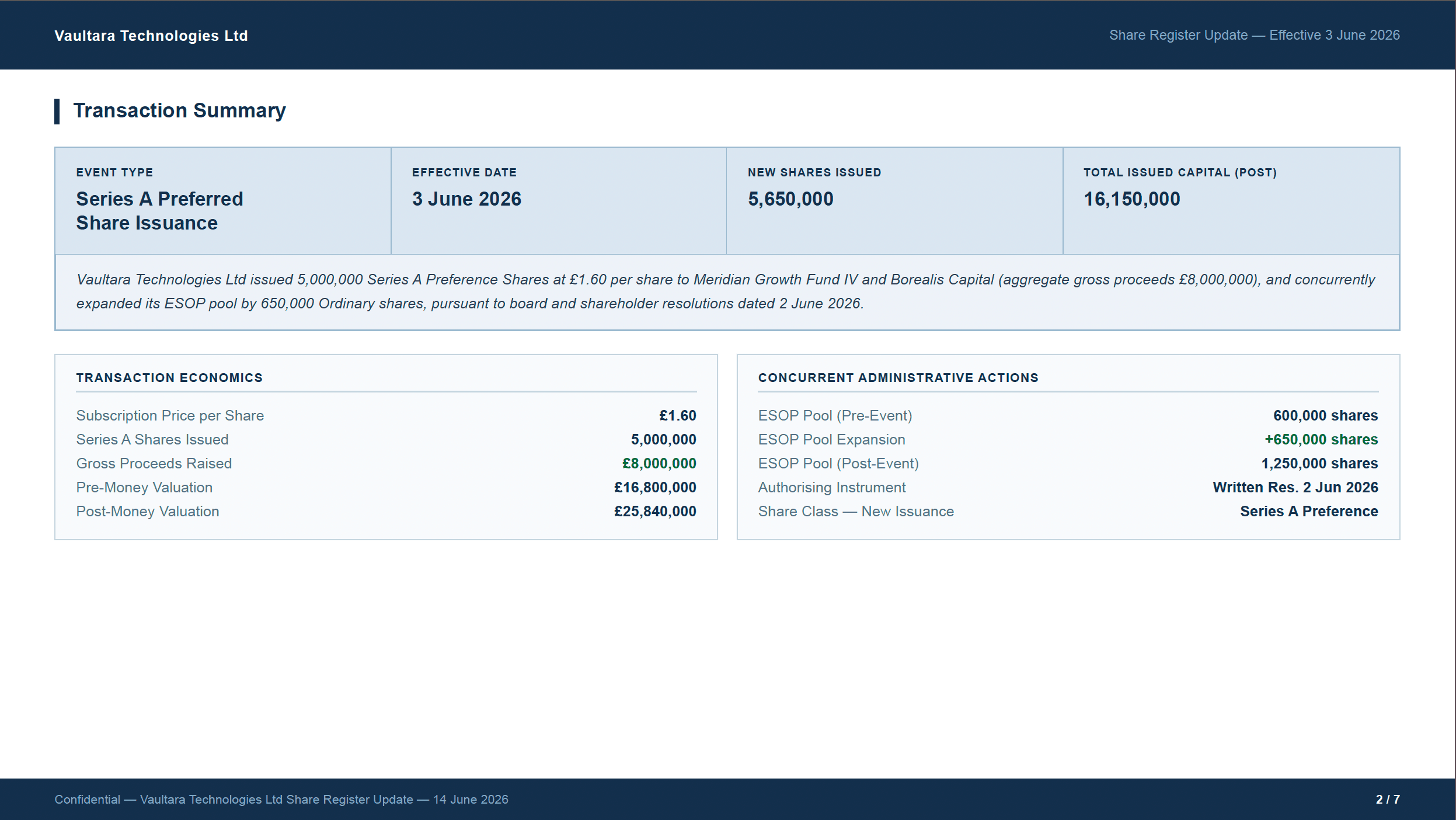Click the Share Register Update header text
This screenshot has height=820, width=1456.
(1254, 35)
